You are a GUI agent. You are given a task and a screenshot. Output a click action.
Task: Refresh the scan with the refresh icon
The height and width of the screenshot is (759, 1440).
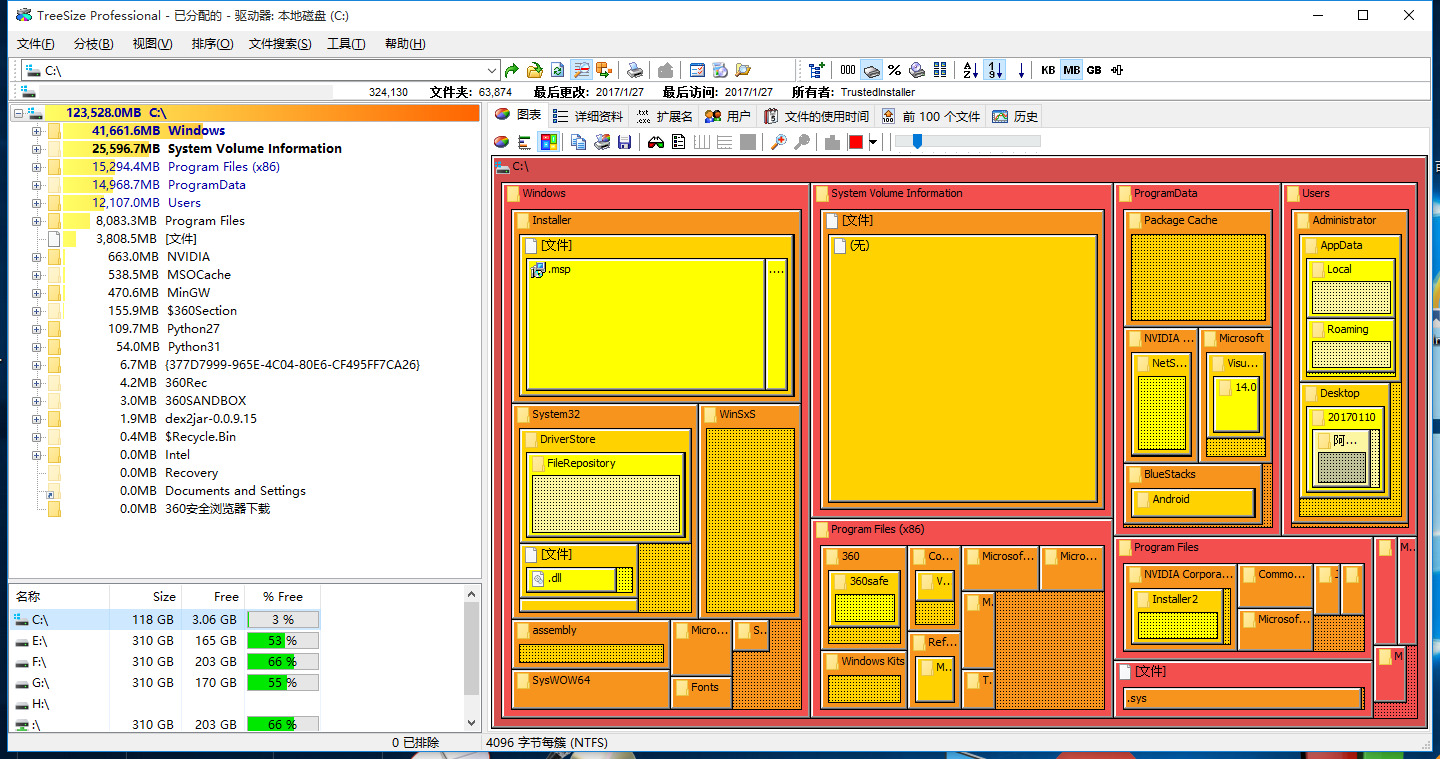pyautogui.click(x=558, y=70)
